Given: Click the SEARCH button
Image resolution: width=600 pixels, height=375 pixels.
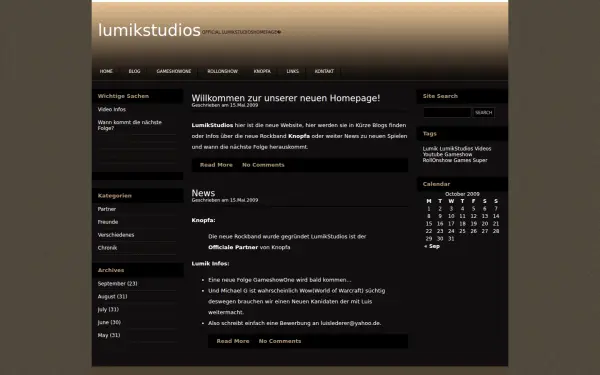Looking at the screenshot, I should 484,112.
